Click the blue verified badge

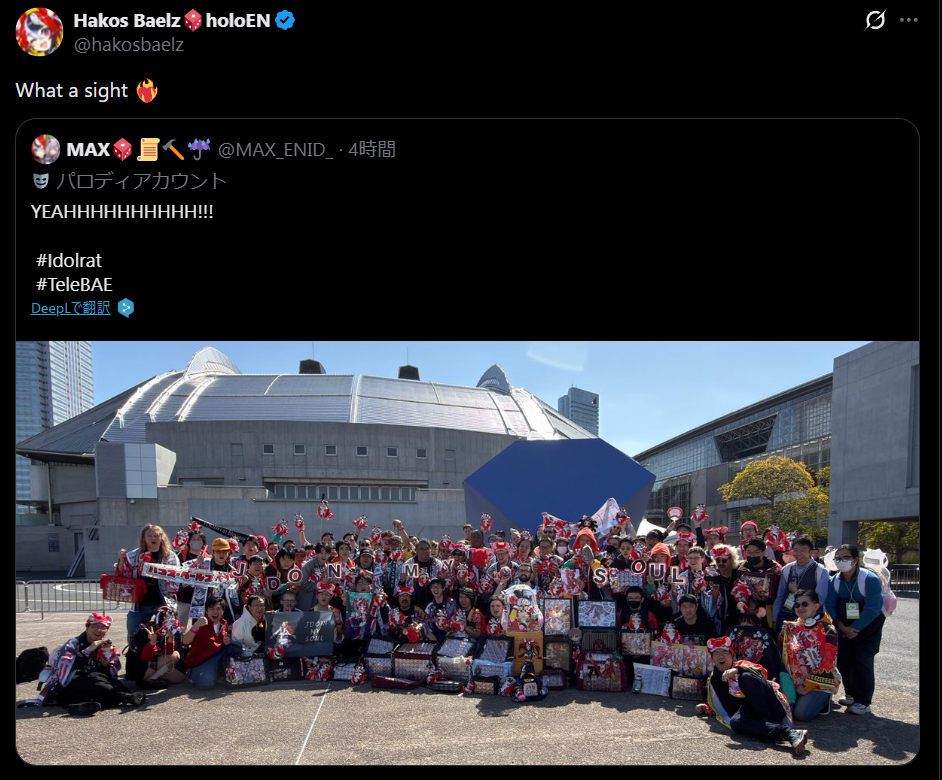pos(285,20)
